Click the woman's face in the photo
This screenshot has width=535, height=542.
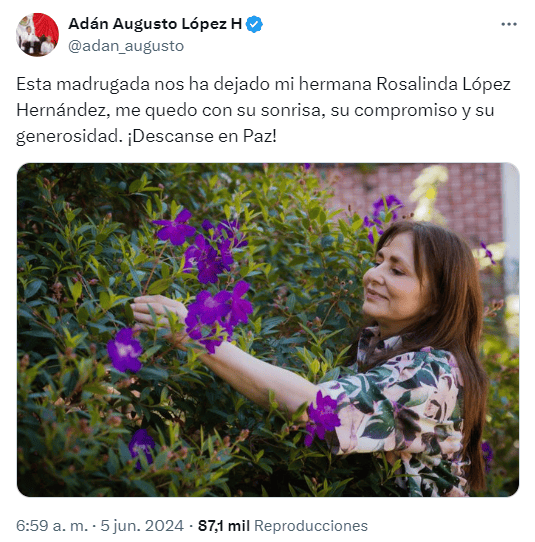tap(392, 280)
